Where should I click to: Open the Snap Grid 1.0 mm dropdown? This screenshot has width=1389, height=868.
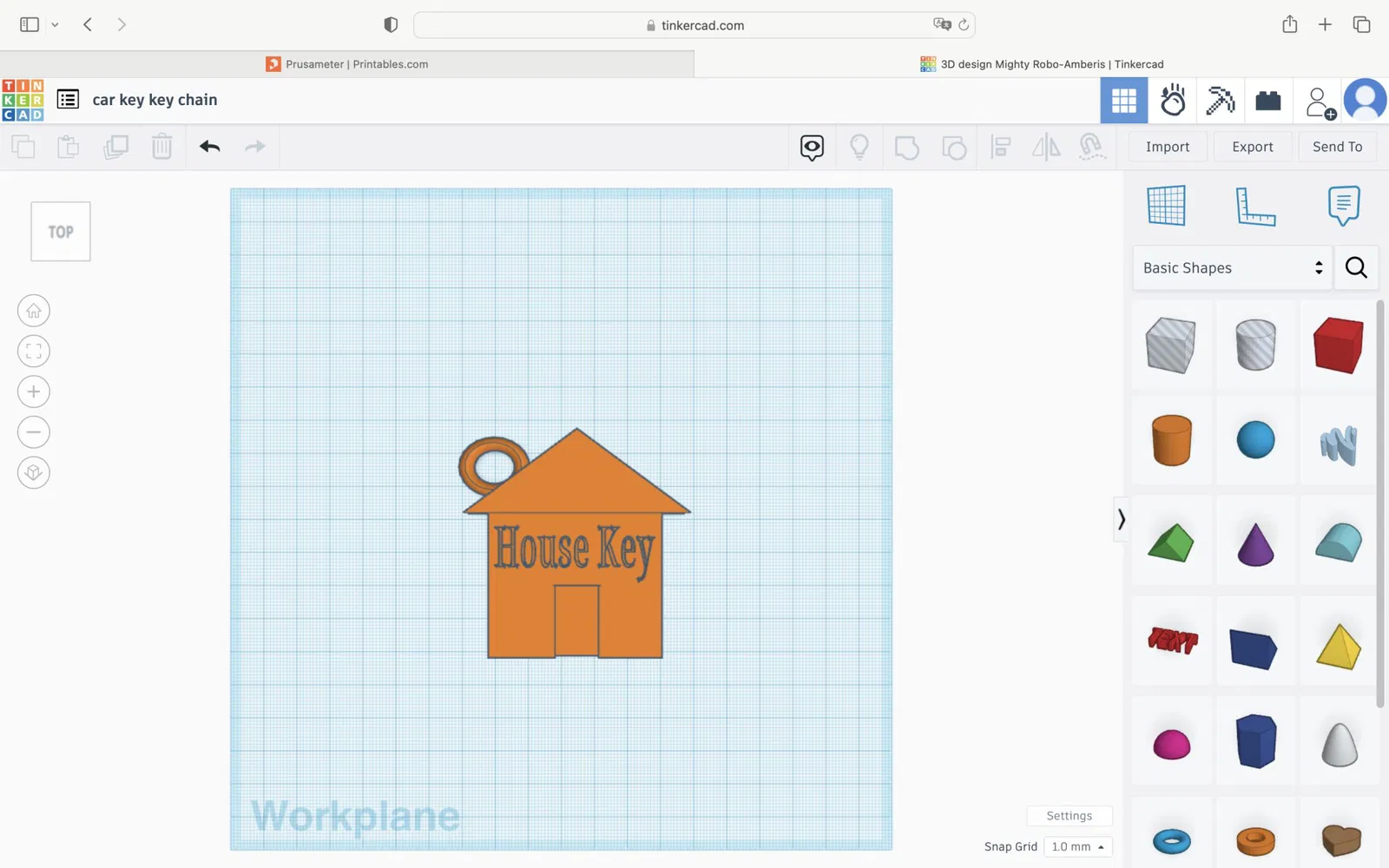coord(1077,847)
